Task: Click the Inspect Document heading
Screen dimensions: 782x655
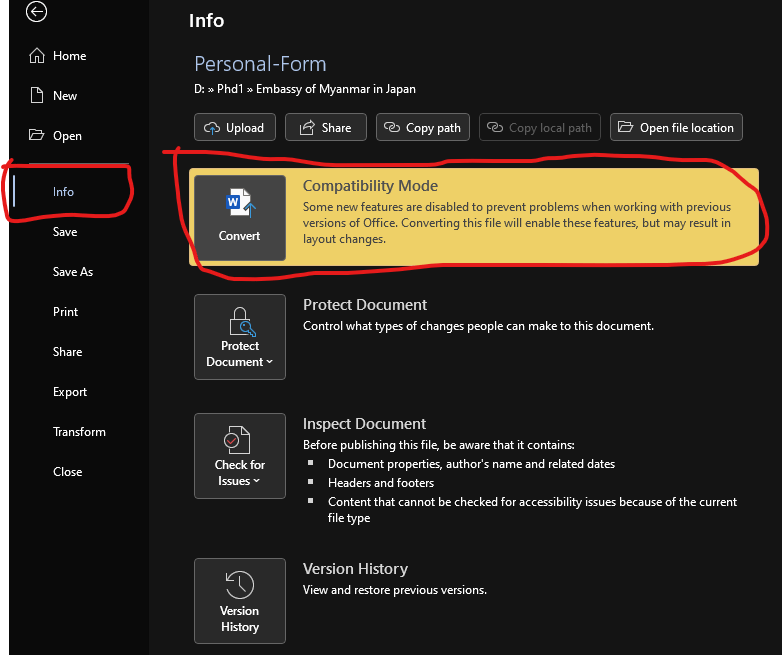Action: [x=365, y=424]
